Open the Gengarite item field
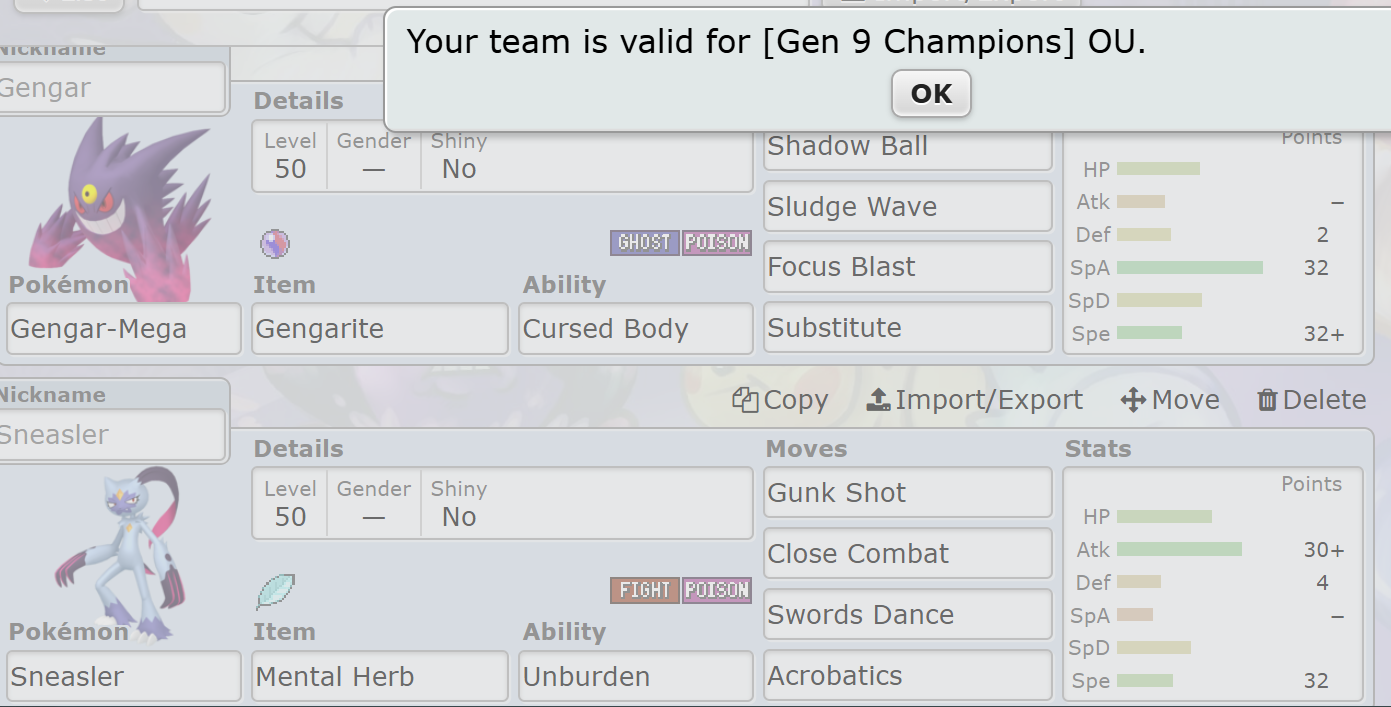The width and height of the screenshot is (1391, 707). (379, 329)
